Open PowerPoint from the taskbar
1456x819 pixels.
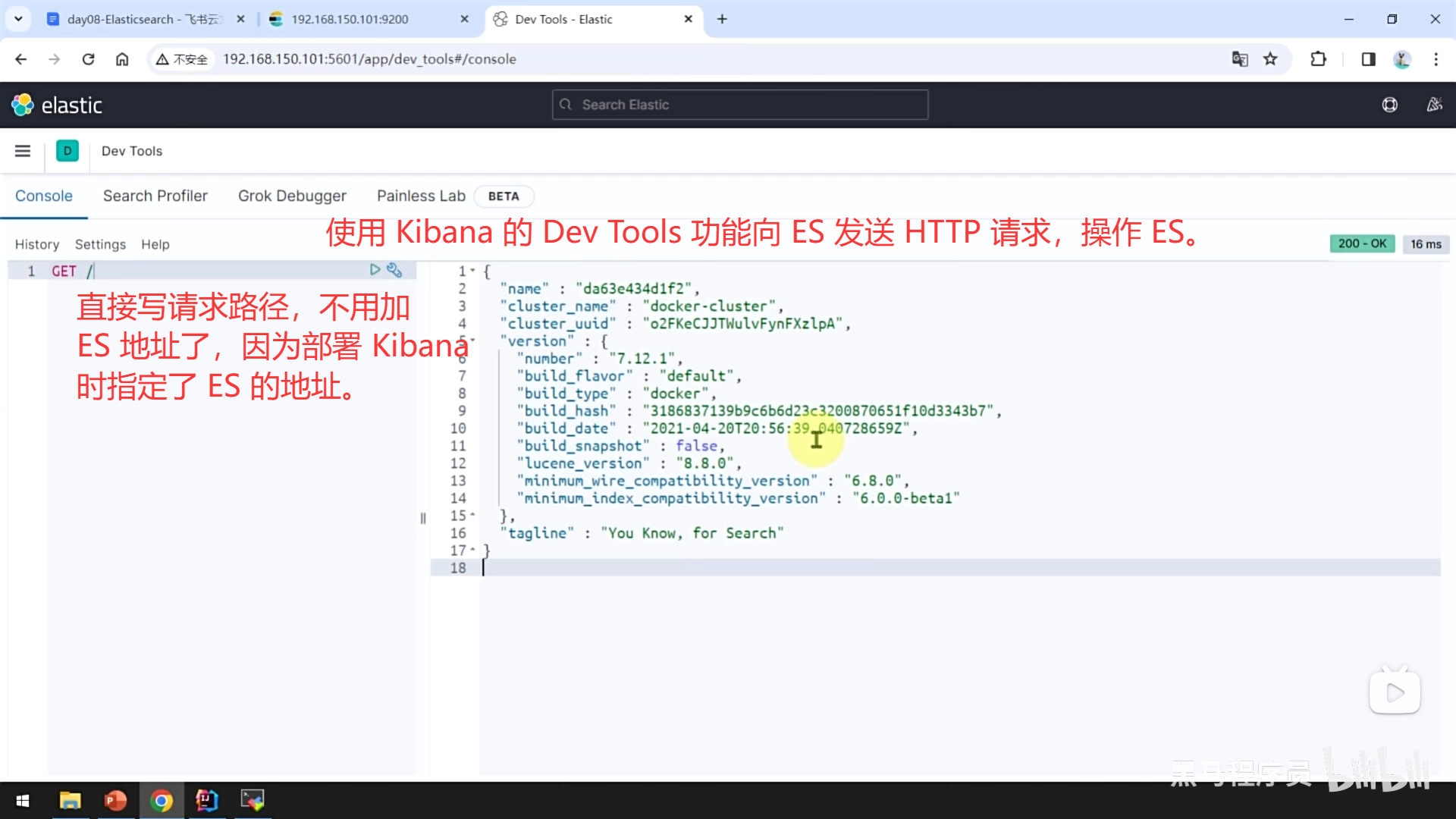115,800
